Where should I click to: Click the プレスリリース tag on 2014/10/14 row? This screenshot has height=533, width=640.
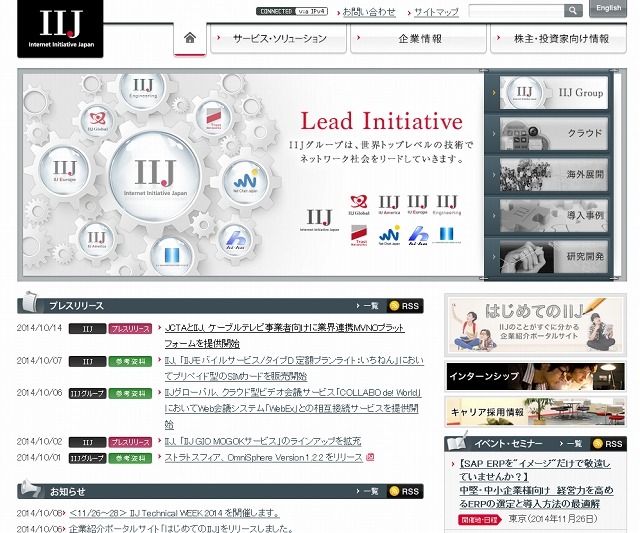(x=130, y=329)
